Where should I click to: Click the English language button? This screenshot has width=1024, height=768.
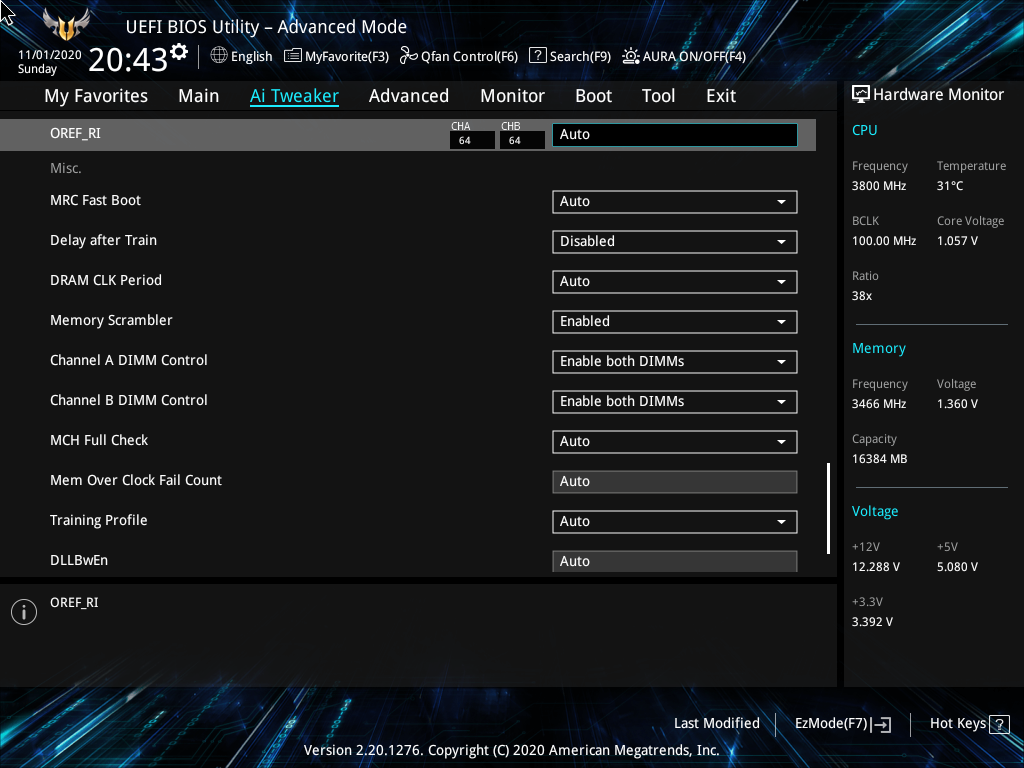point(242,56)
